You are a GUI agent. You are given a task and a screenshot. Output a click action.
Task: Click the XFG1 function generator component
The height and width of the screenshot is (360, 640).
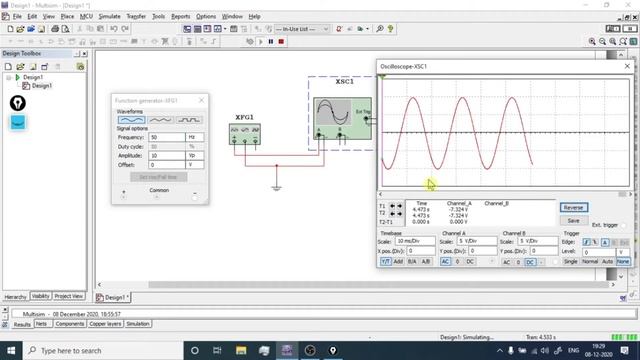pos(245,134)
